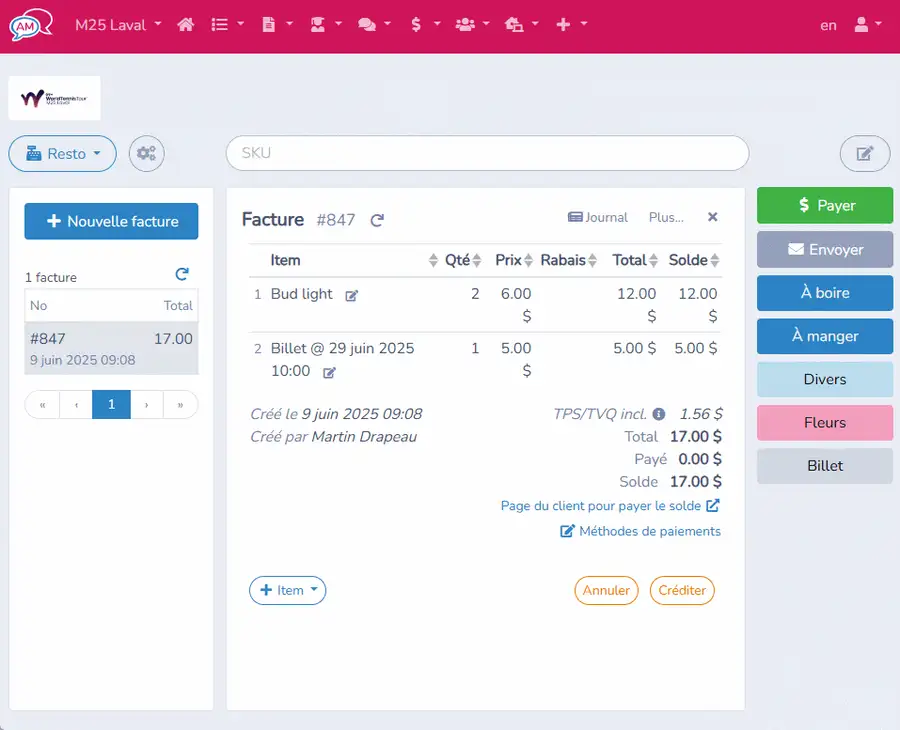Viewport: 900px width, 730px height.
Task: Select the À manger category
Action: tap(825, 336)
